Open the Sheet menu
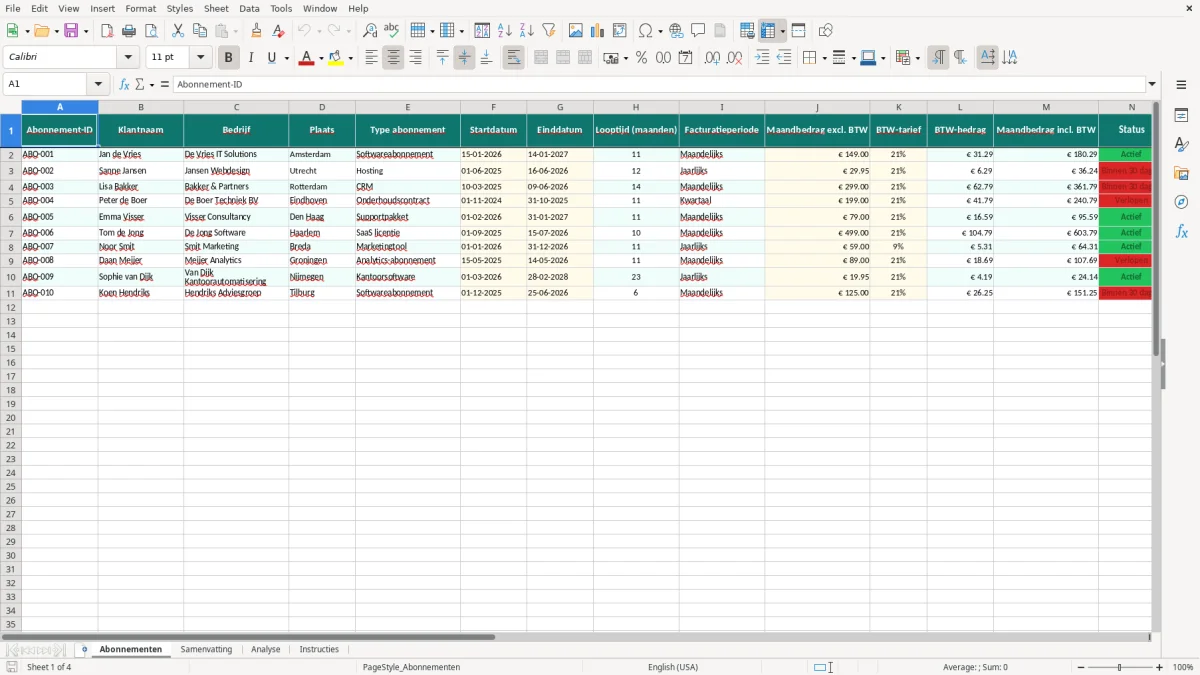The width and height of the screenshot is (1200, 675). point(216,8)
